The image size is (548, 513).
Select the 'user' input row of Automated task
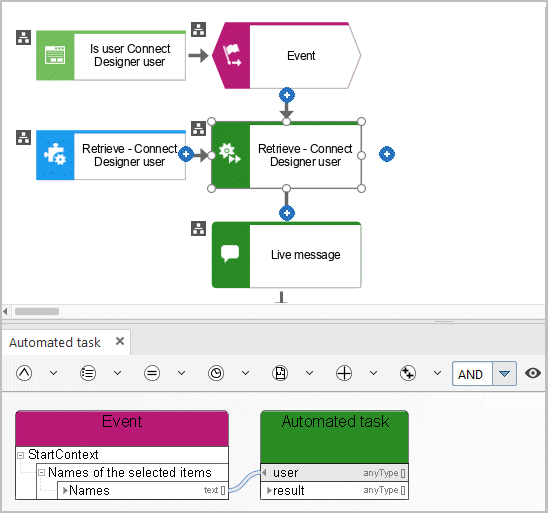click(334, 473)
